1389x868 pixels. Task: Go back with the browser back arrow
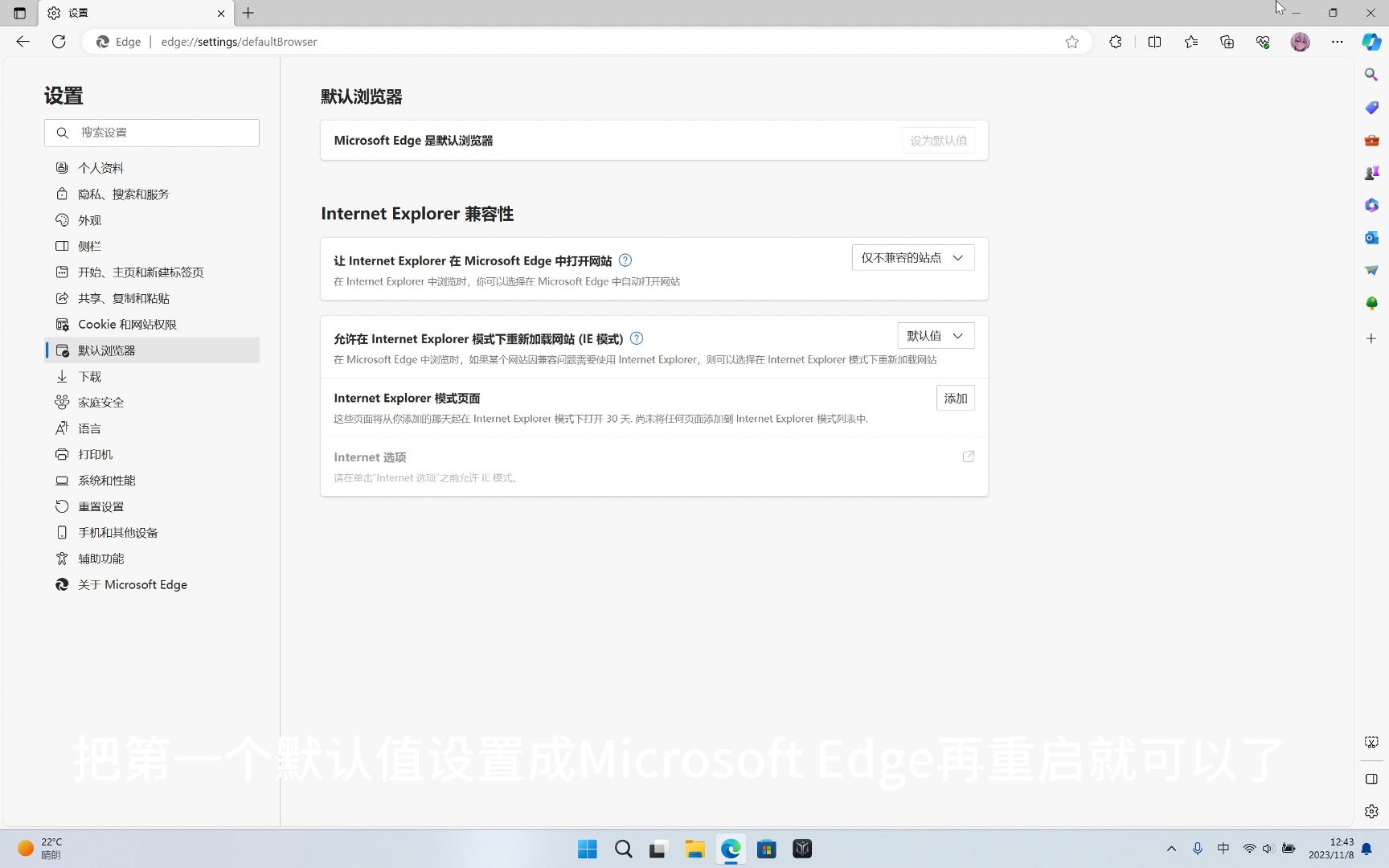23,42
